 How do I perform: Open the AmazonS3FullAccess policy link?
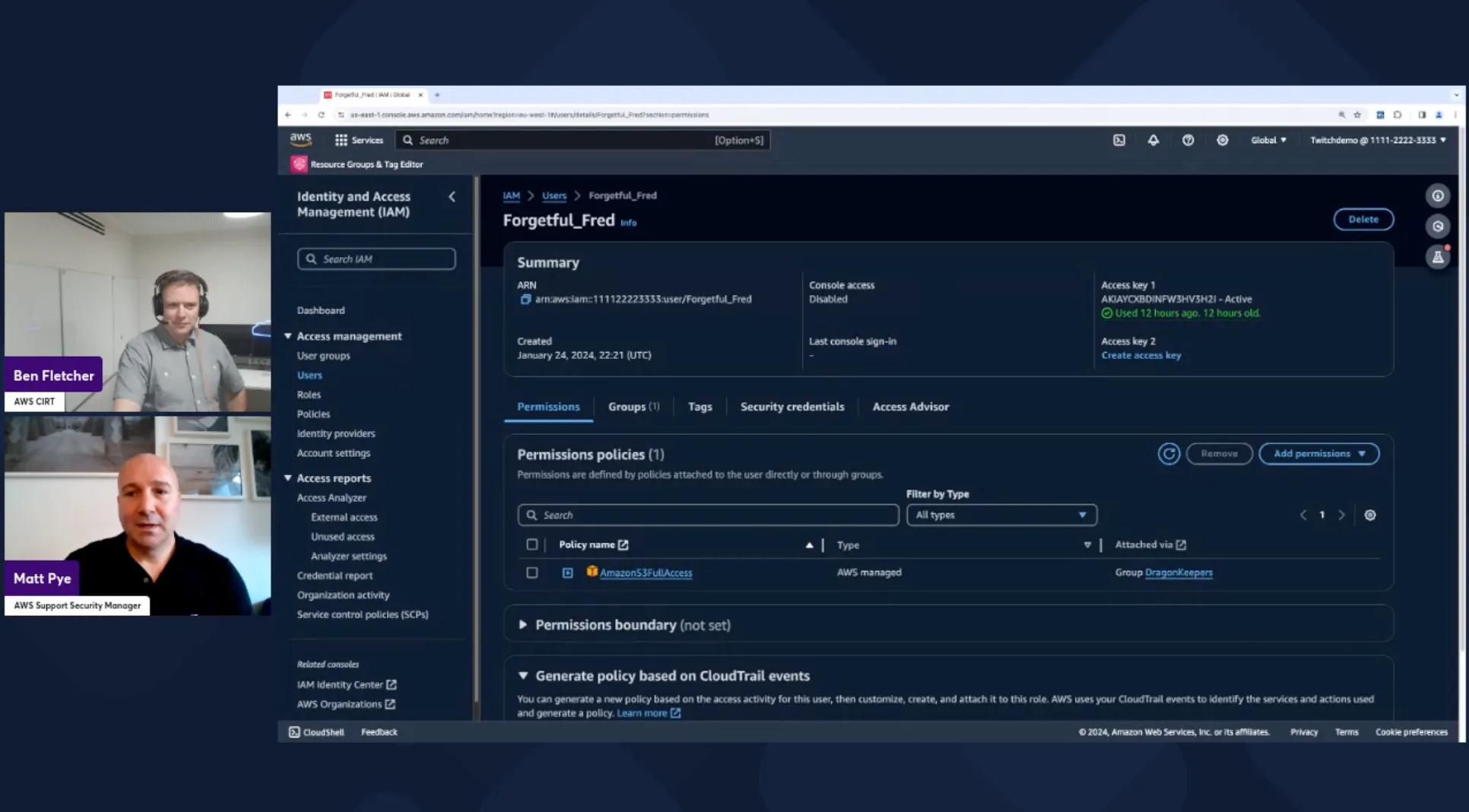point(646,573)
